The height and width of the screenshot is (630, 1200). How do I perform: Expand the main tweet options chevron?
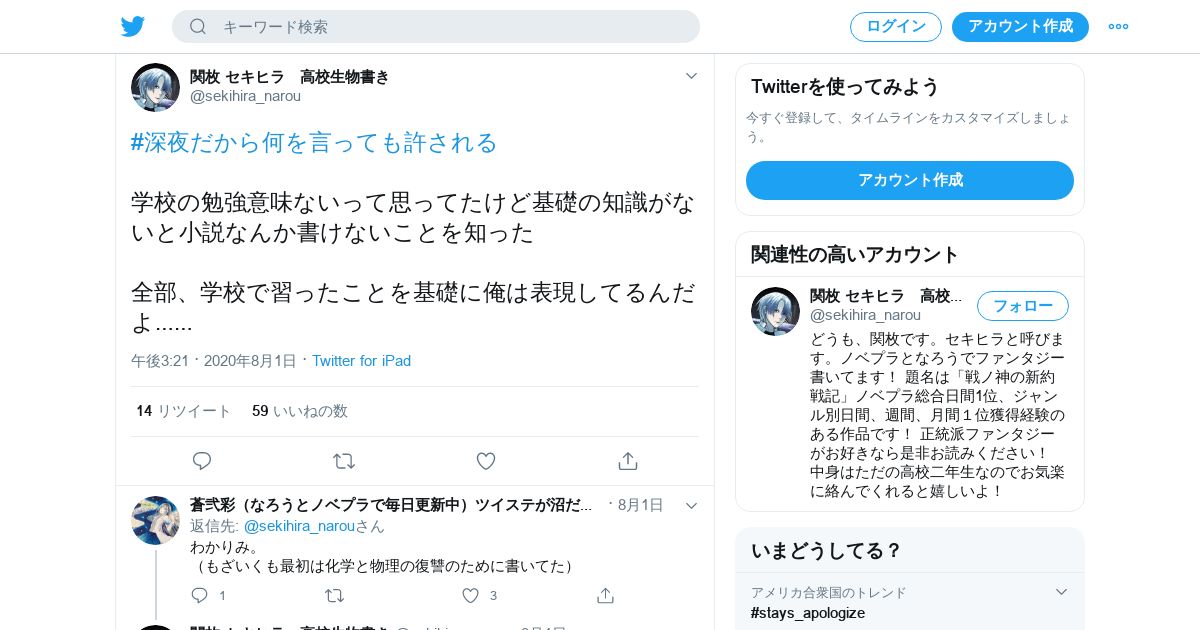pos(691,76)
